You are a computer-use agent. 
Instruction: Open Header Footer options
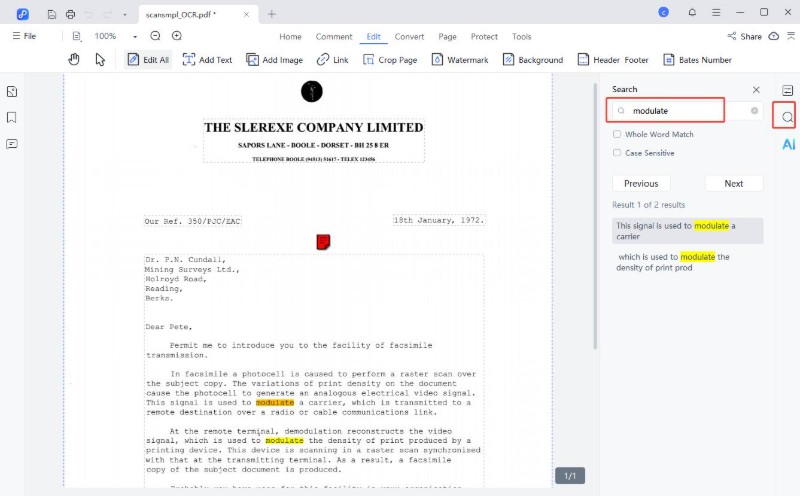coord(613,60)
